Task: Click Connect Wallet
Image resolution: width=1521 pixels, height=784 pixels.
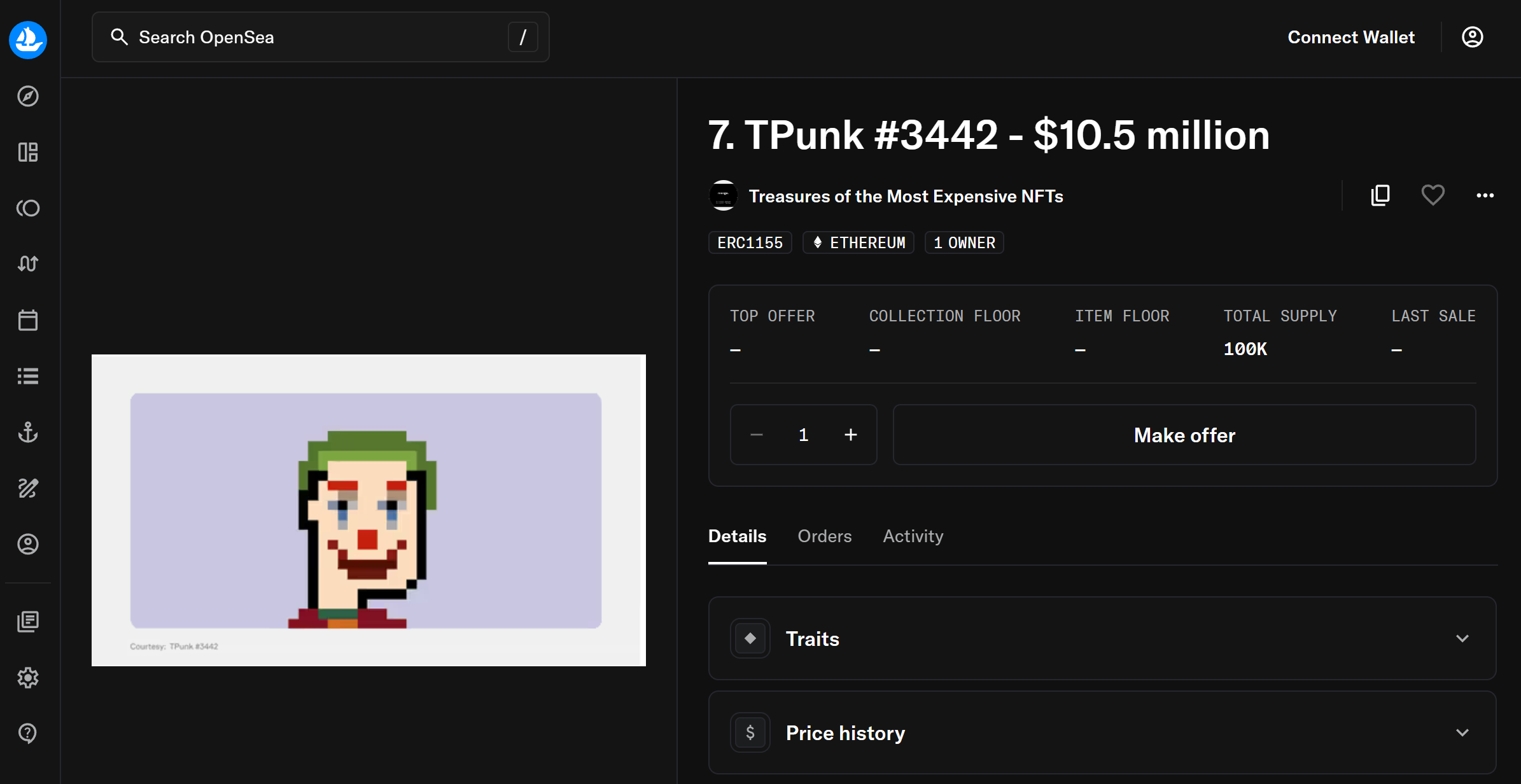Action: (x=1350, y=37)
